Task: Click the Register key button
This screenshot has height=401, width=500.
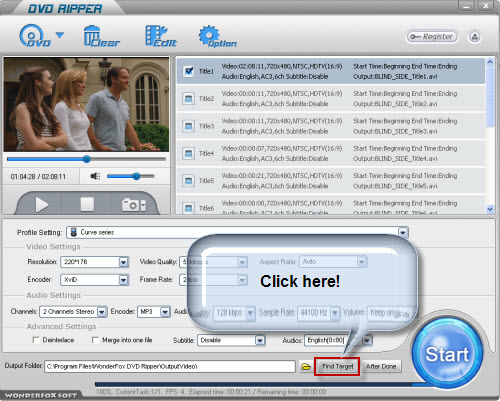Action: [x=432, y=37]
